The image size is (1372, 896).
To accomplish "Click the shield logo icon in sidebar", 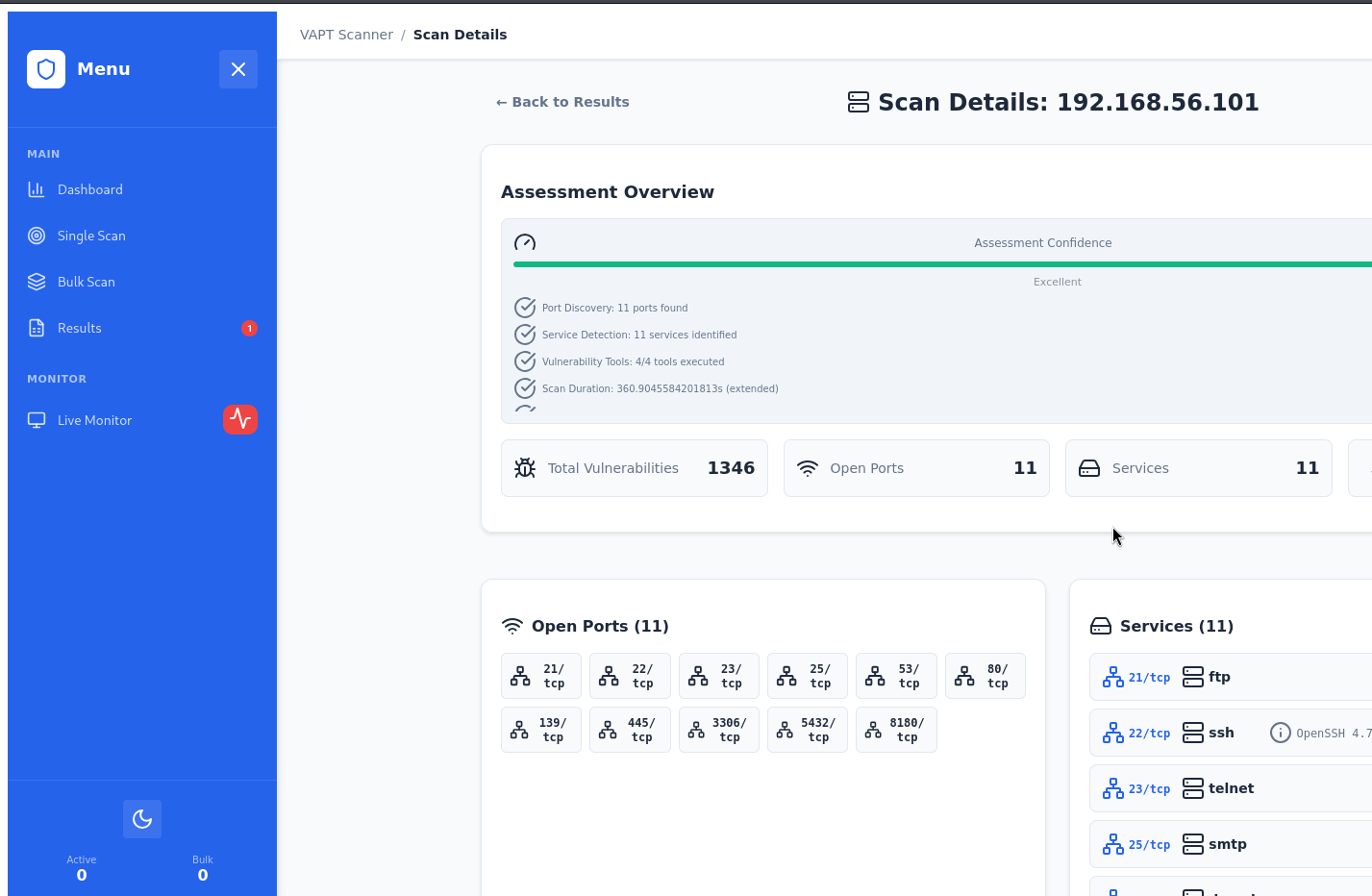I will click(x=46, y=69).
